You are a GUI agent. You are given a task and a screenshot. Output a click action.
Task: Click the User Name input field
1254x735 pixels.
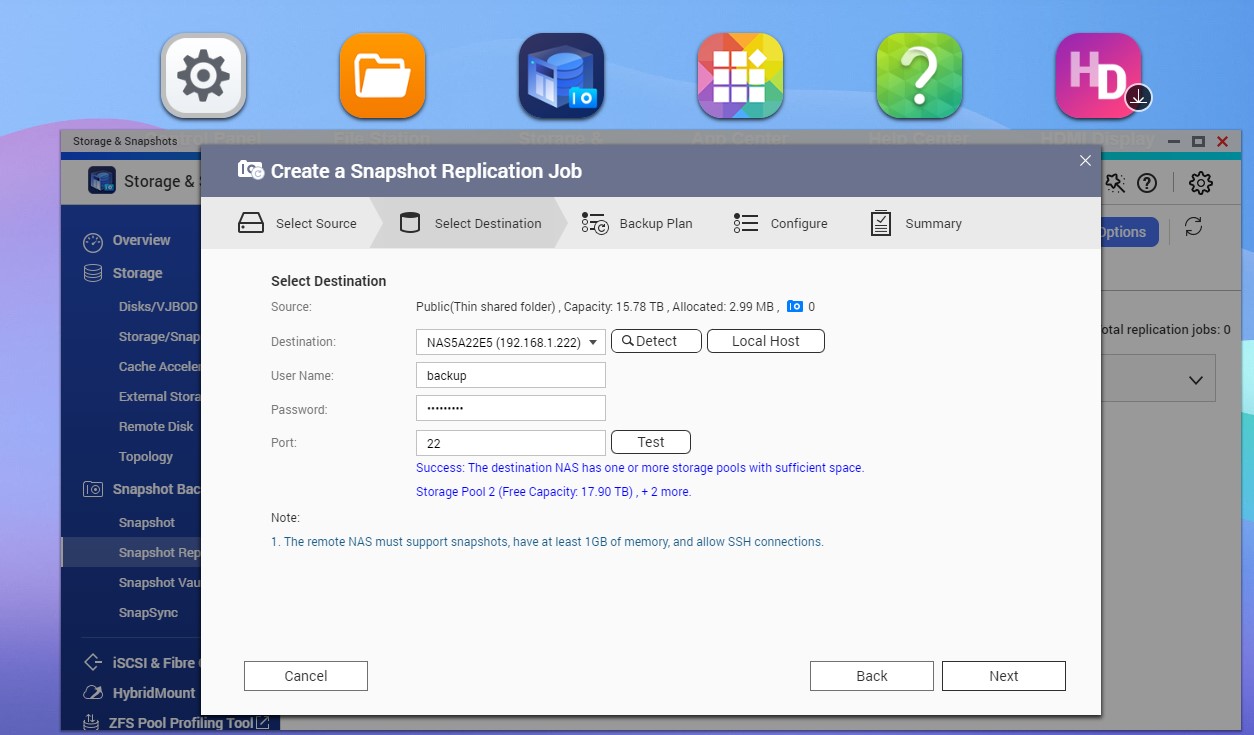point(510,376)
